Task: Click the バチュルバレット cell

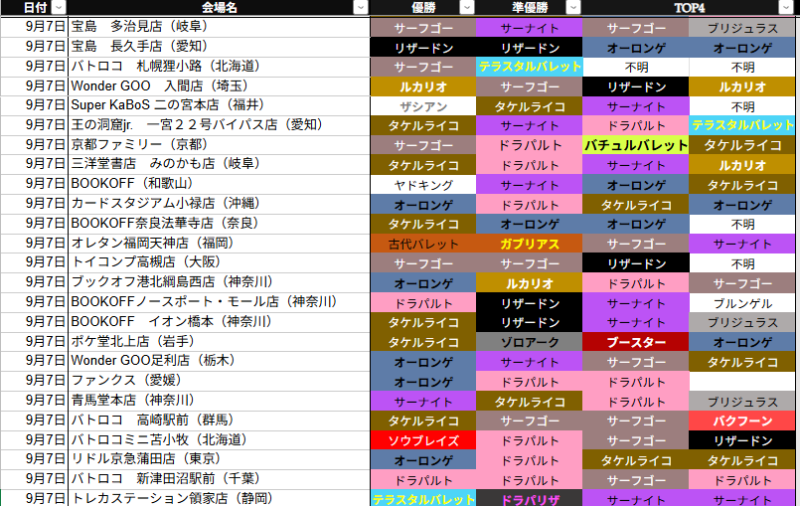Action: pos(636,145)
